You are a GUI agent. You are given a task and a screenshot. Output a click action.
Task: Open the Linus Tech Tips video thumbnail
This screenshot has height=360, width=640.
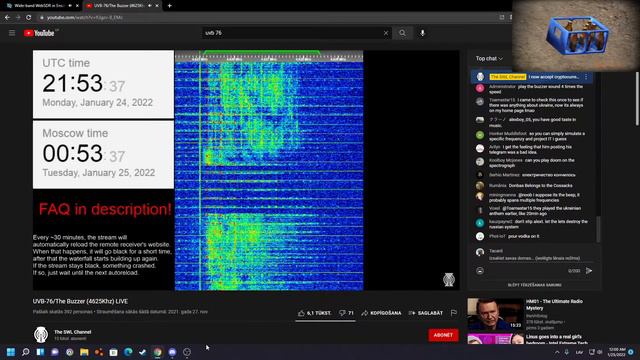point(495,339)
